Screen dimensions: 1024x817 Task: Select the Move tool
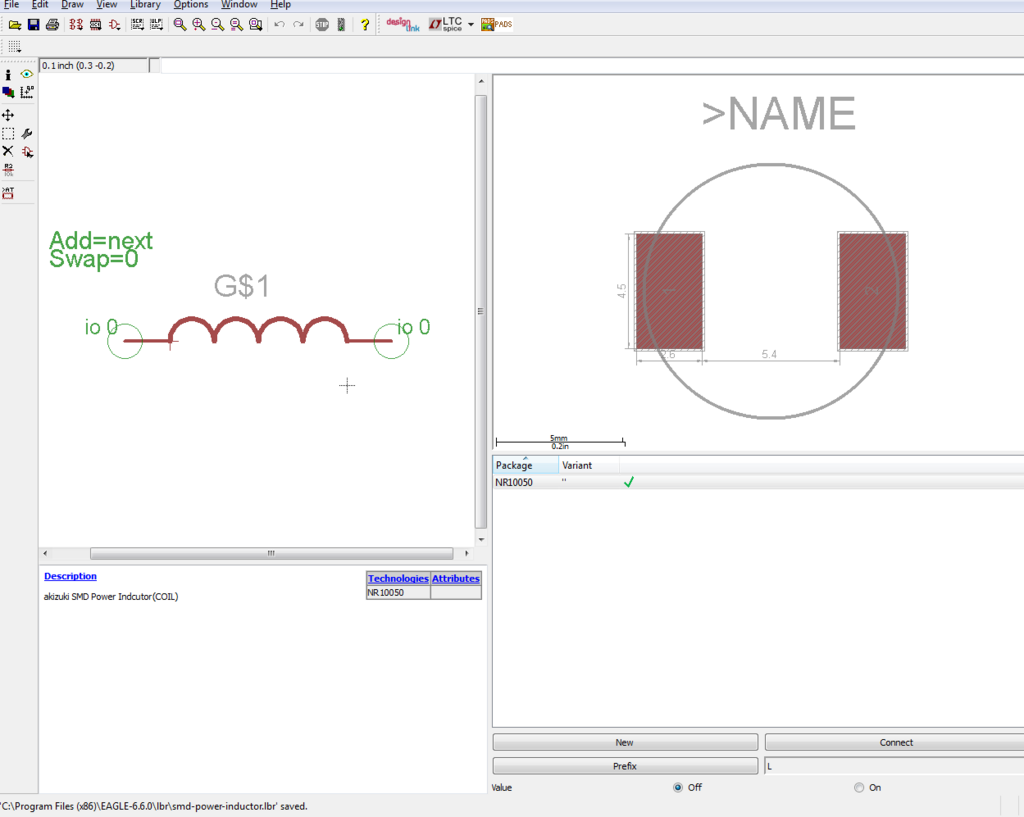8,116
